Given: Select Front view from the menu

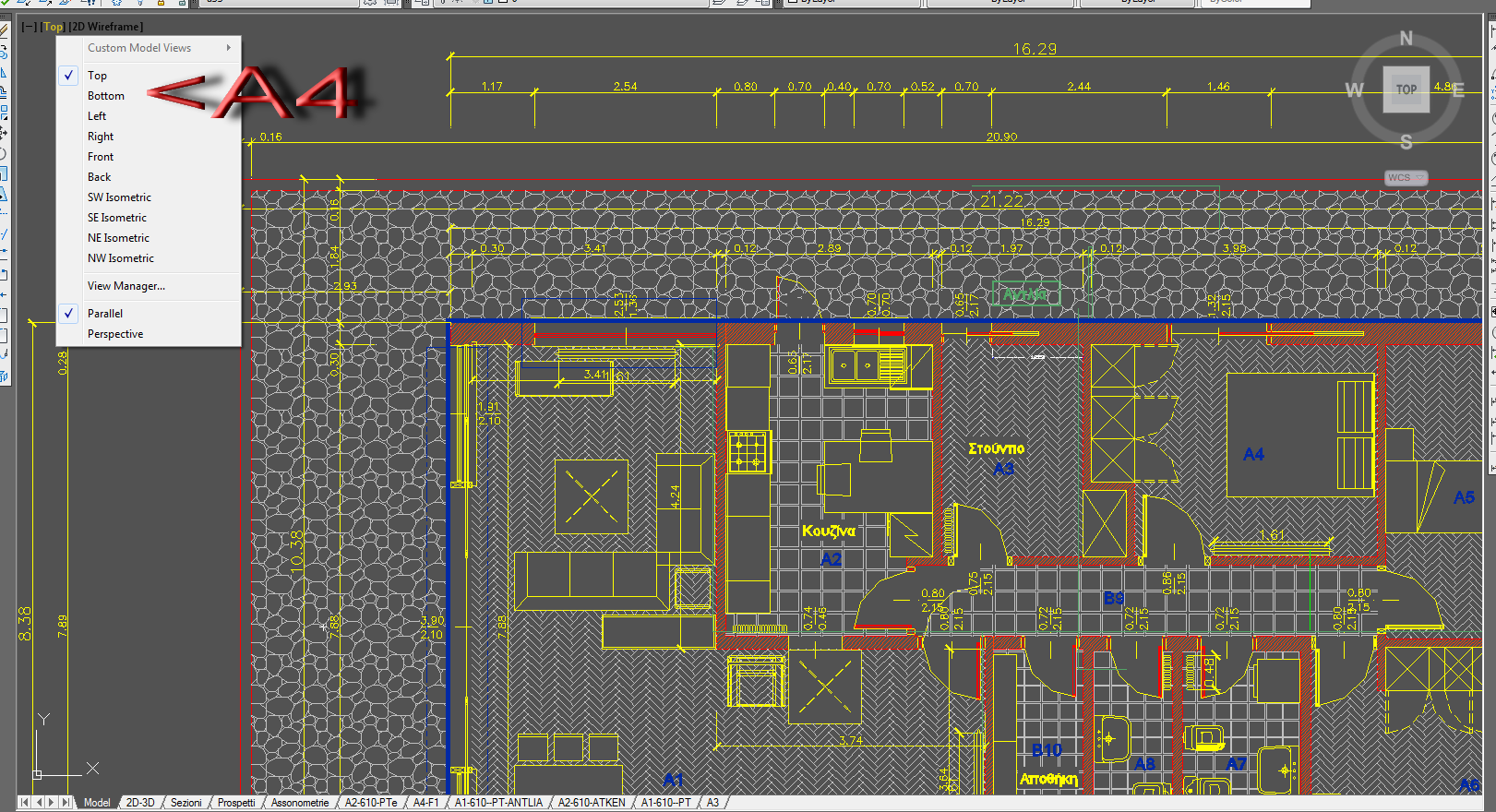Looking at the screenshot, I should (x=101, y=157).
